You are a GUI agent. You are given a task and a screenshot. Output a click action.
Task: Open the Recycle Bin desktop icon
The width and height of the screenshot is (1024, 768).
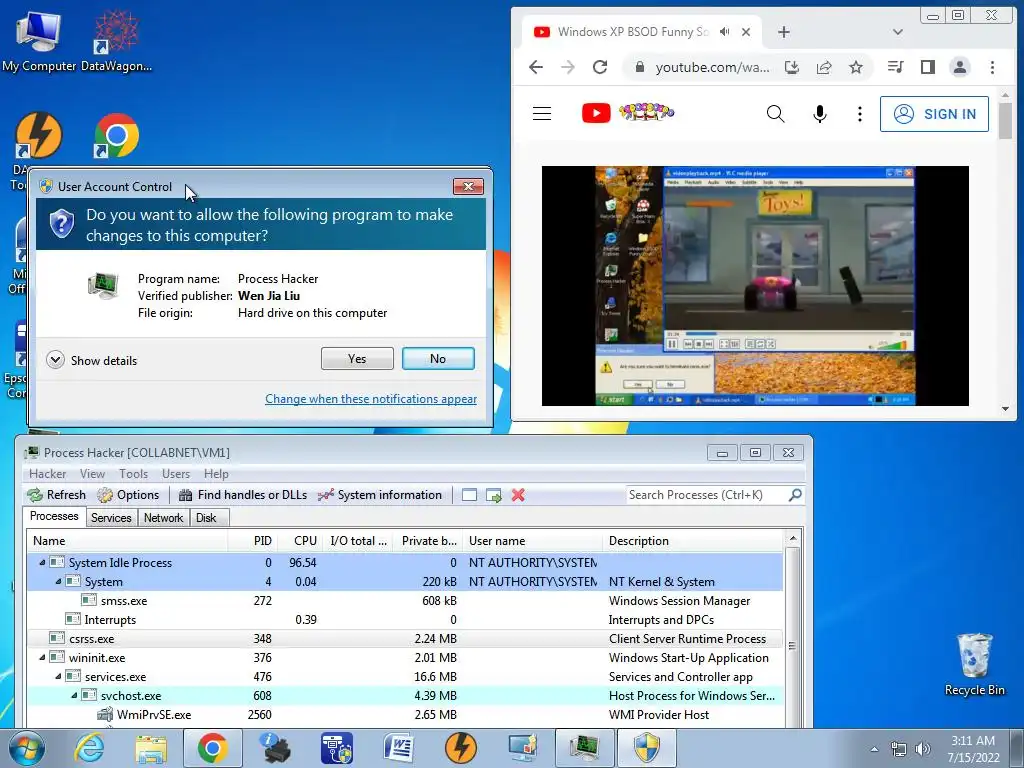tap(974, 665)
